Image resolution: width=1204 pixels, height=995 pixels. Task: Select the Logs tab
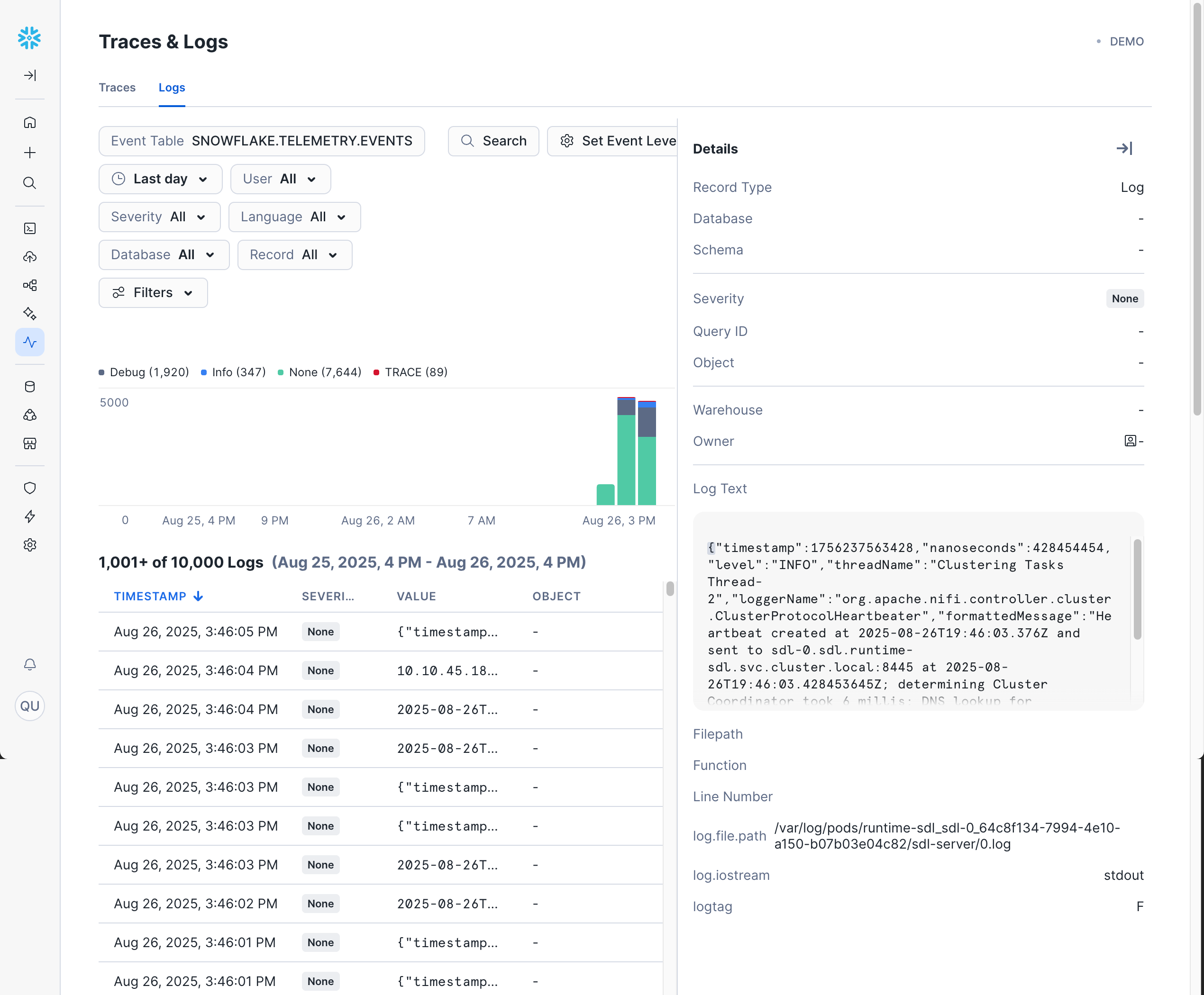[x=172, y=87]
